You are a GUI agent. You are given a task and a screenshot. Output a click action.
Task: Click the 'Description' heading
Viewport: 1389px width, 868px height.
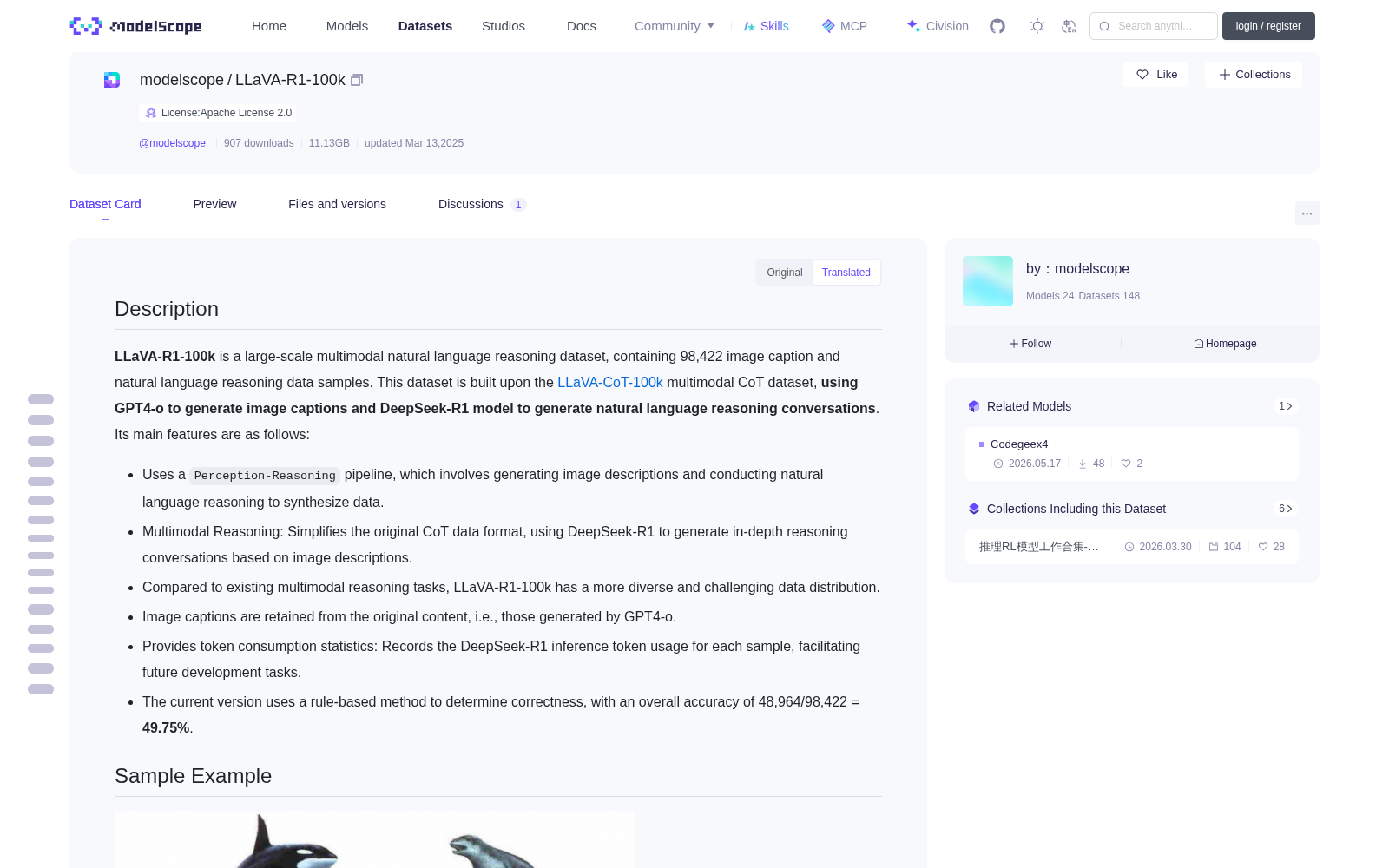pyautogui.click(x=167, y=309)
